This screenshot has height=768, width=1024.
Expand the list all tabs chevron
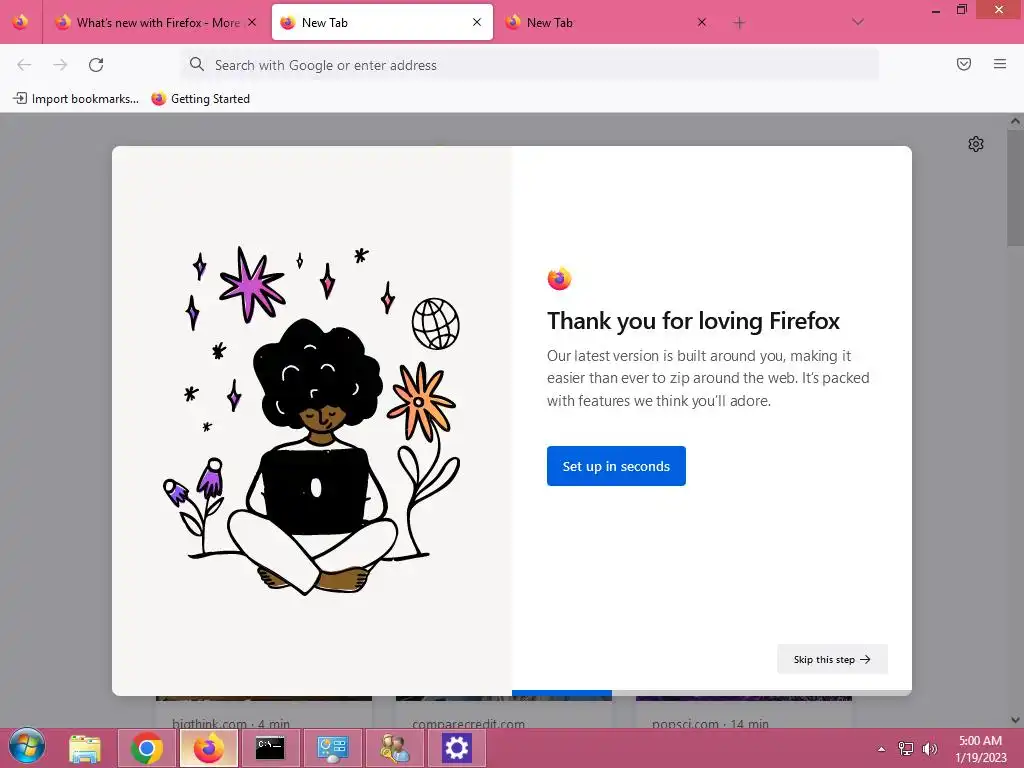[858, 22]
